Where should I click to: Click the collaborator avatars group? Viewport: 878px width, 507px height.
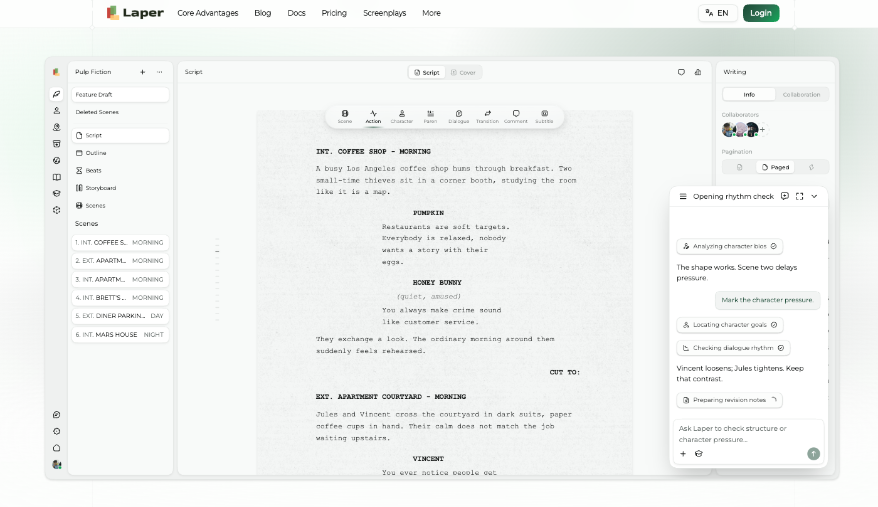coord(740,129)
